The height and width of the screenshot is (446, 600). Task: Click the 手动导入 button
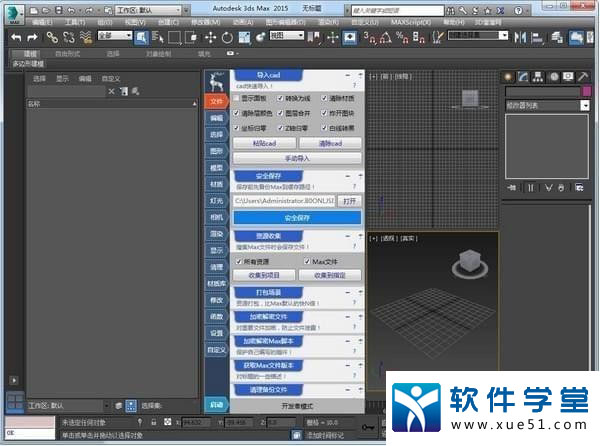[297, 158]
